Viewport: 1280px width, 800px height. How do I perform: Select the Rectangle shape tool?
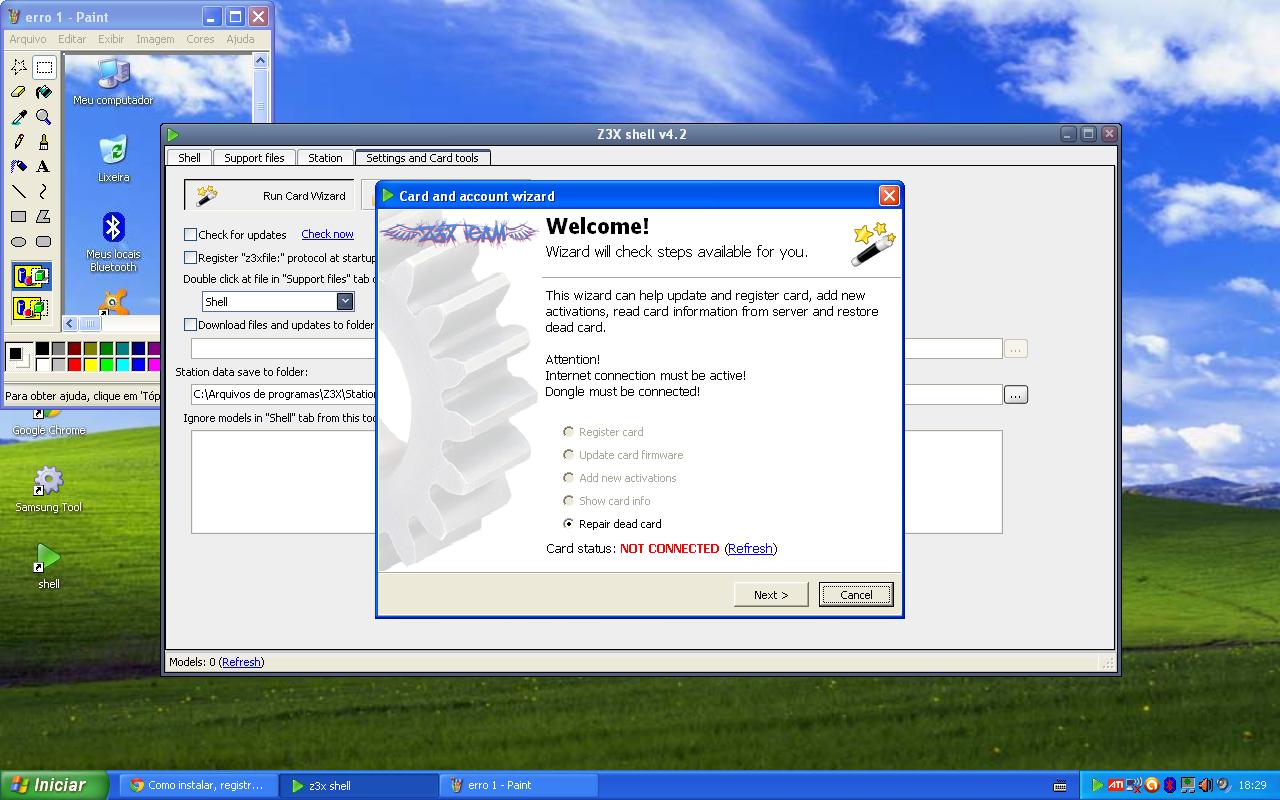click(18, 217)
